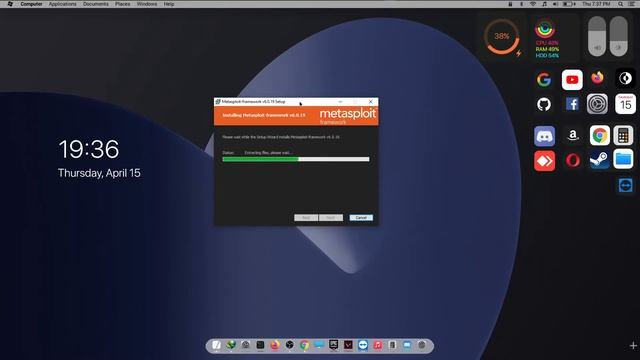Click the Thursday, April 15 date text
This screenshot has width=640, height=360.
[99, 173]
